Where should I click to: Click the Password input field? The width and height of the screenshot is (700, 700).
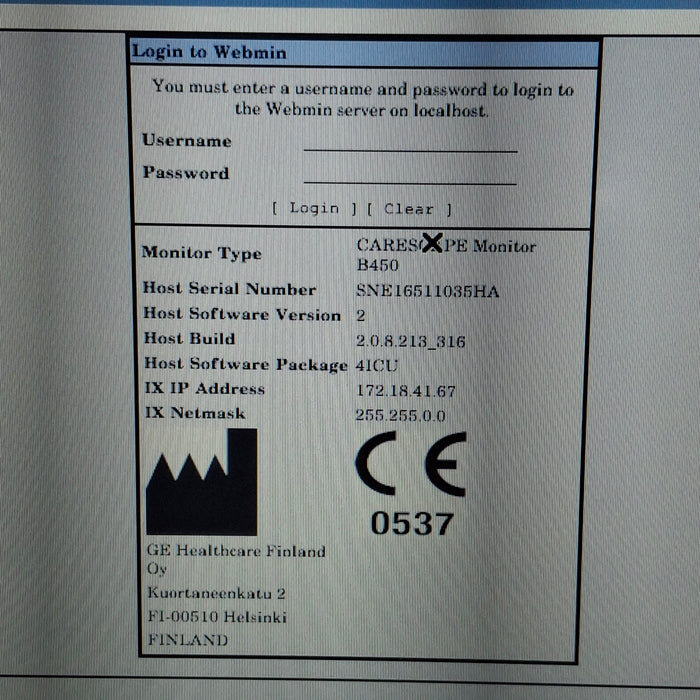tap(410, 174)
